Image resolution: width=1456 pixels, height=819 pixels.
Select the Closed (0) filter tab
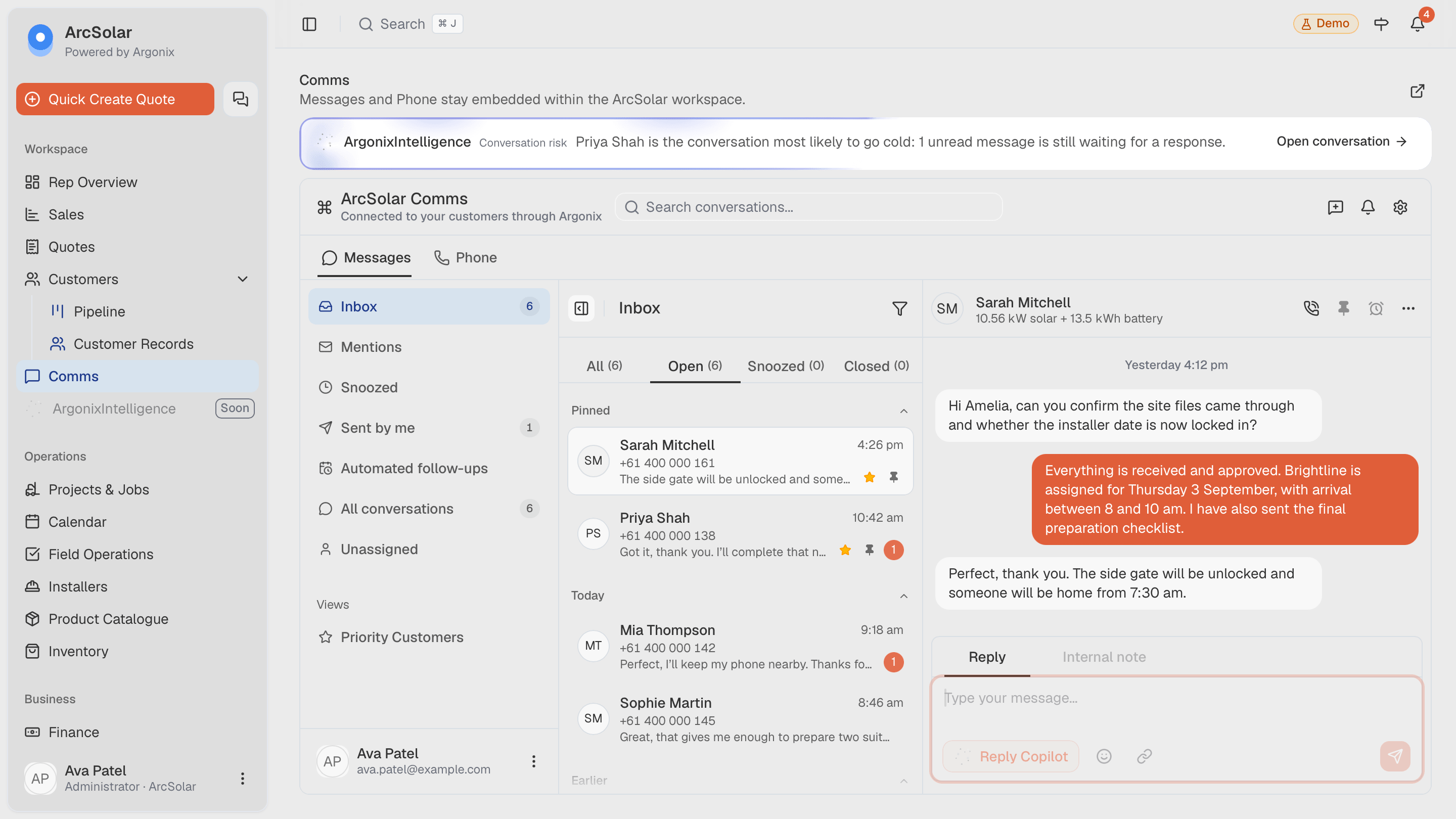tap(876, 366)
